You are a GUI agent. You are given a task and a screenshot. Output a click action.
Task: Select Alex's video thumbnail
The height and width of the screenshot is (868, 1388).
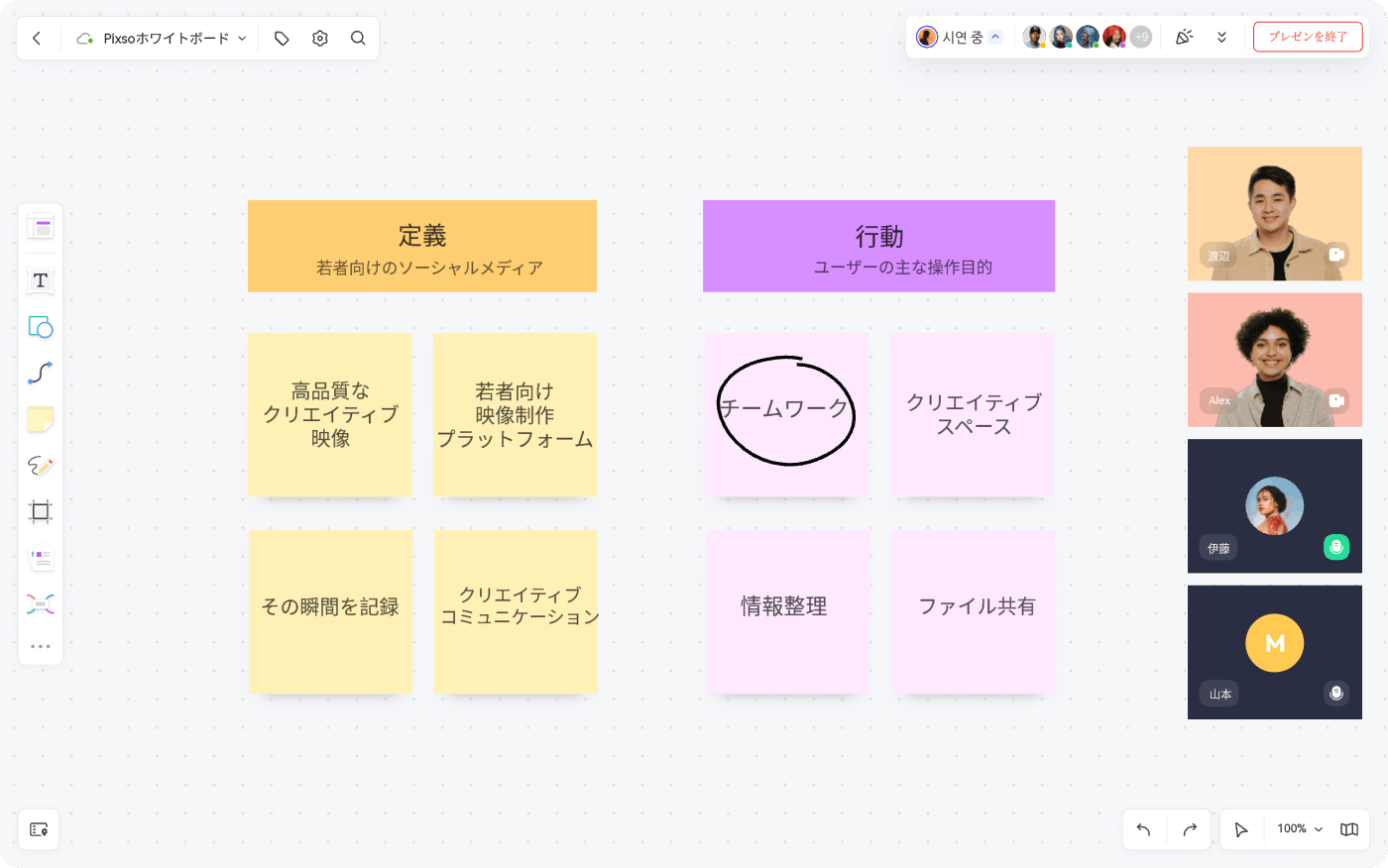[1275, 360]
